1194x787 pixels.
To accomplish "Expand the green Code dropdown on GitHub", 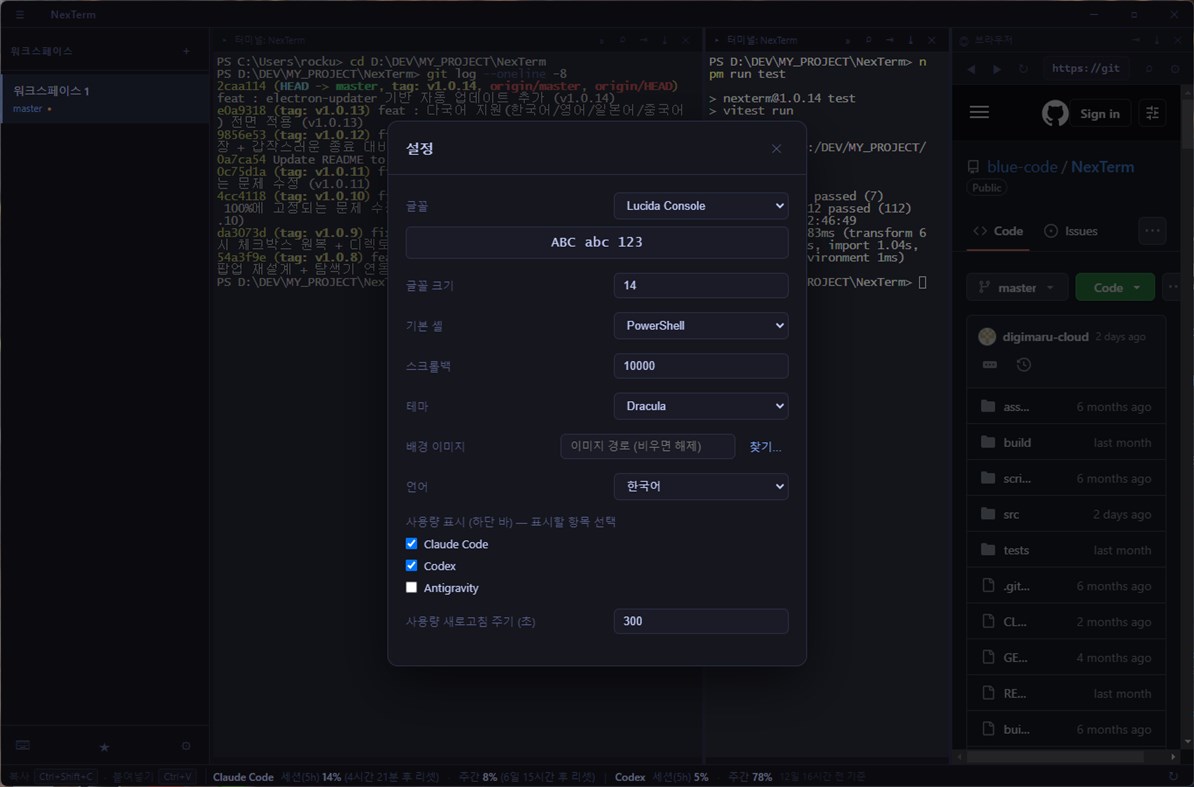I will pyautogui.click(x=1115, y=288).
